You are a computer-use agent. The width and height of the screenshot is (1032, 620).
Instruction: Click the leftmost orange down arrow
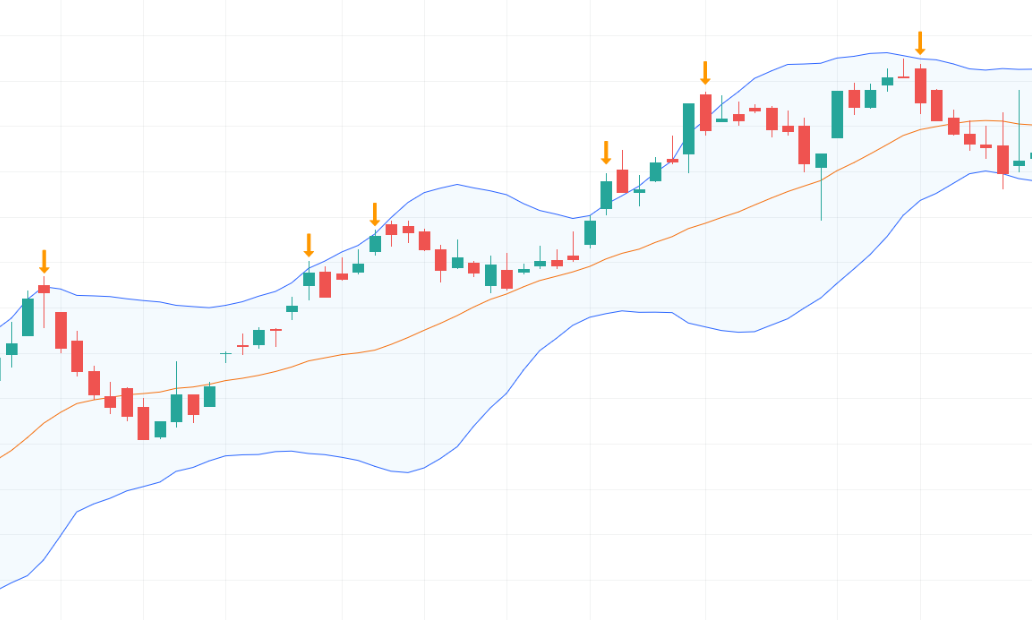pos(44,262)
